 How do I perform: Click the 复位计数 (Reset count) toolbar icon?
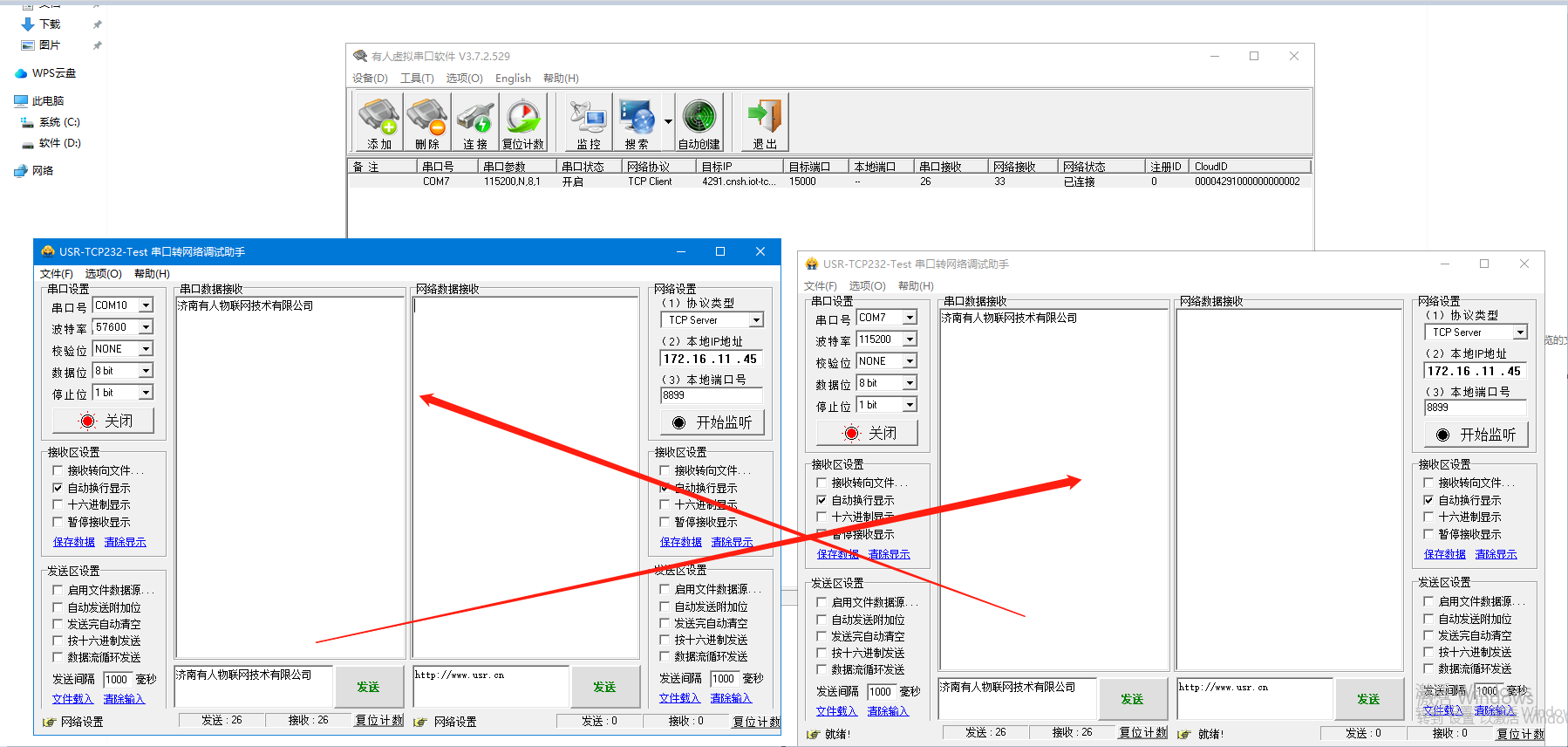click(523, 123)
